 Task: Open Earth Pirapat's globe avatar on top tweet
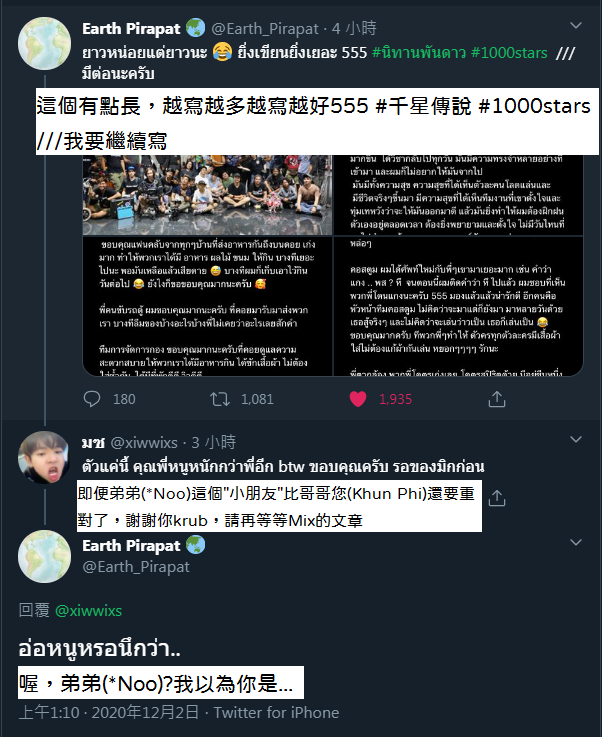click(44, 44)
